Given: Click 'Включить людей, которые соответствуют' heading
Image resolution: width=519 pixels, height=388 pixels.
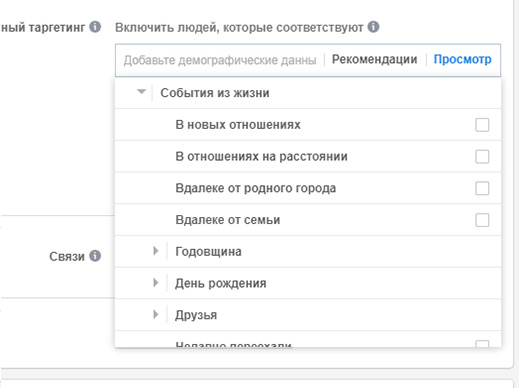Looking at the screenshot, I should 239,27.
